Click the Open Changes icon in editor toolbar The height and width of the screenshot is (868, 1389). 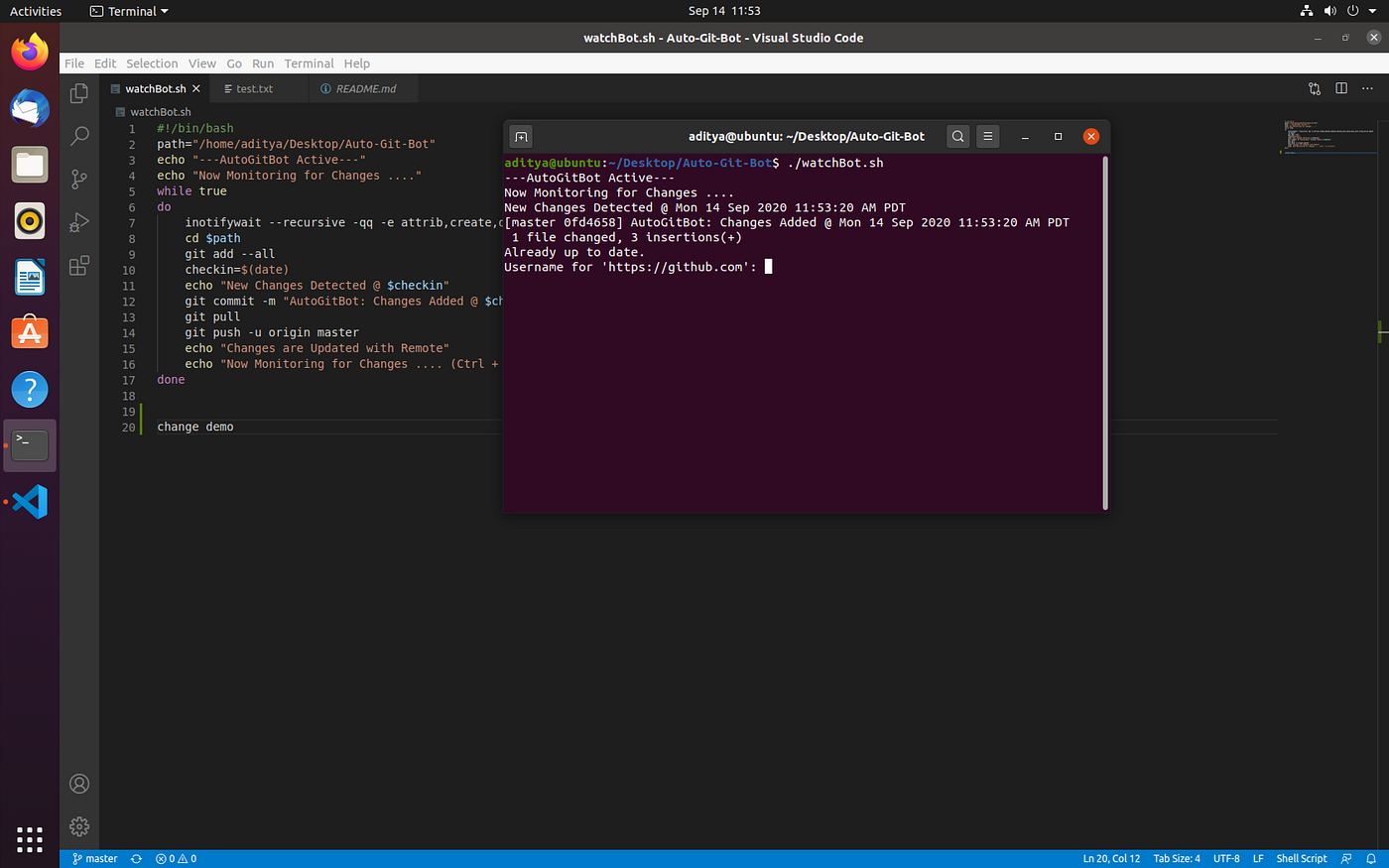pyautogui.click(x=1315, y=88)
